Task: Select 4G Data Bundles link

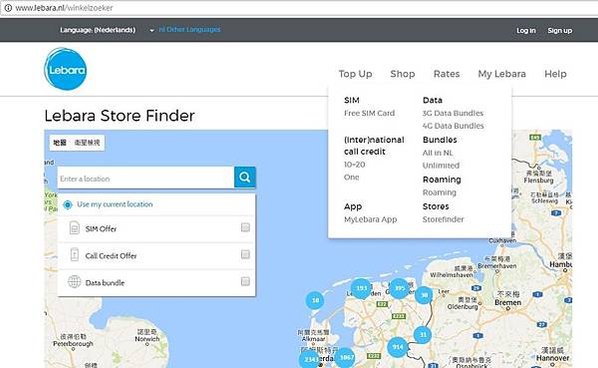Action: point(453,126)
